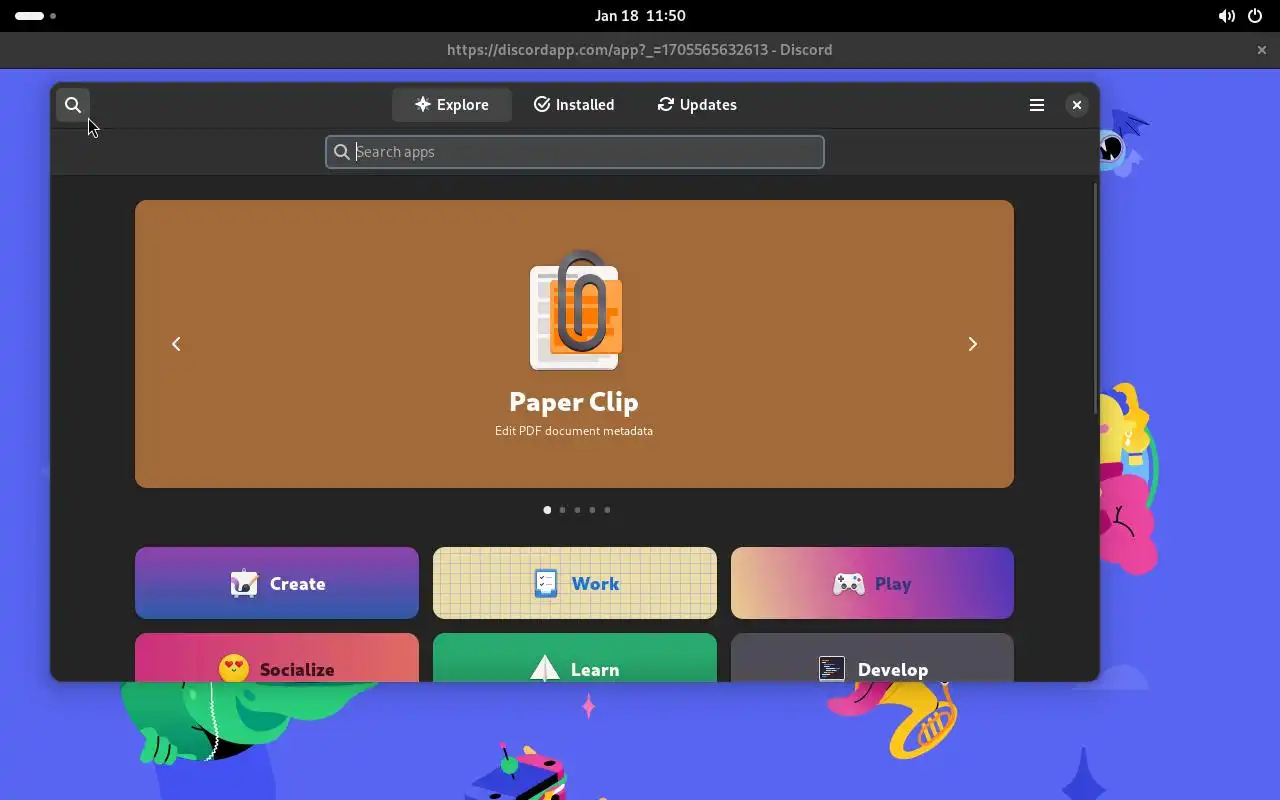Click the volume icon in top bar
The height and width of the screenshot is (800, 1280).
click(1227, 16)
